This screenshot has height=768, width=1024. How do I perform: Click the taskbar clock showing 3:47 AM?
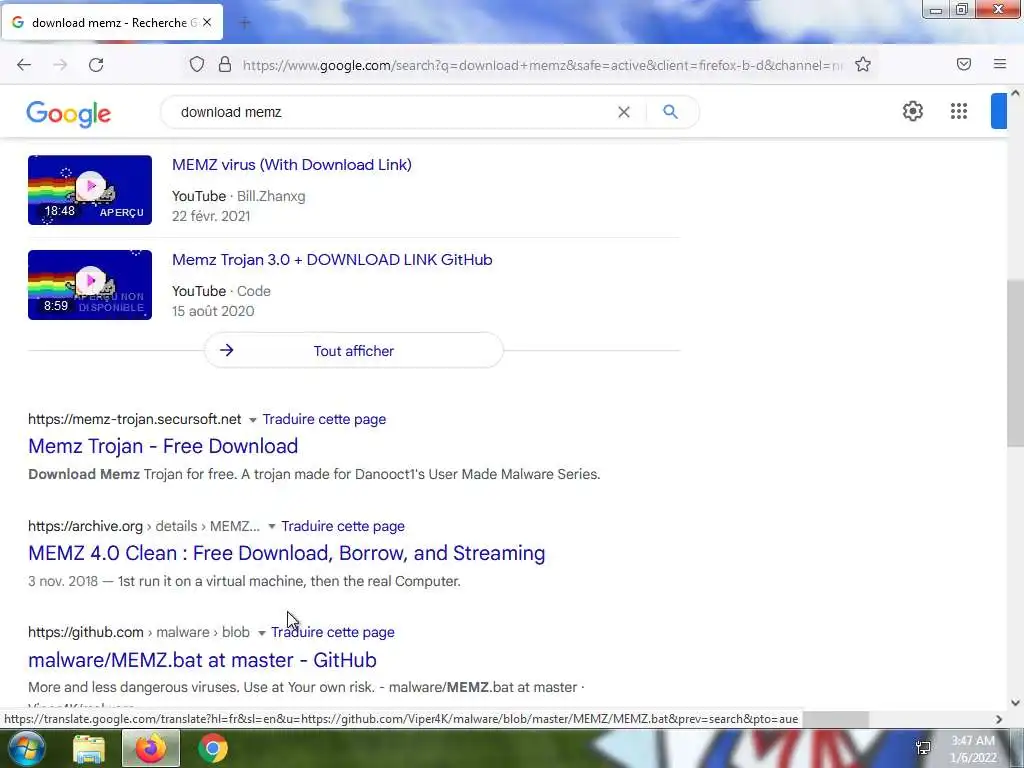point(973,749)
